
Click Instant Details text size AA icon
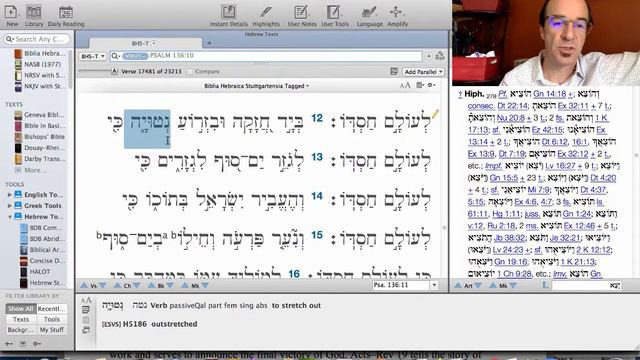[x=86, y=300]
